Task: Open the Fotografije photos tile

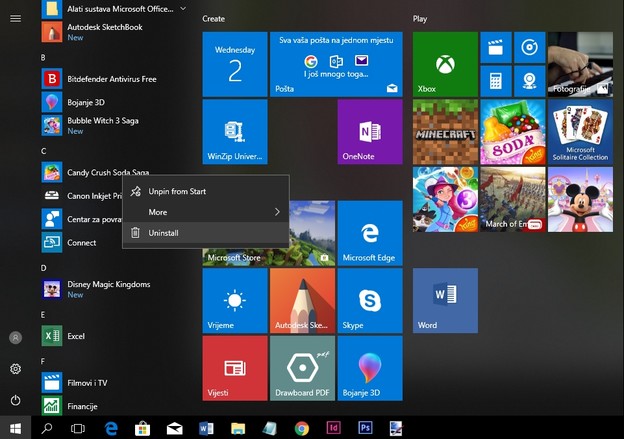Action: point(580,64)
